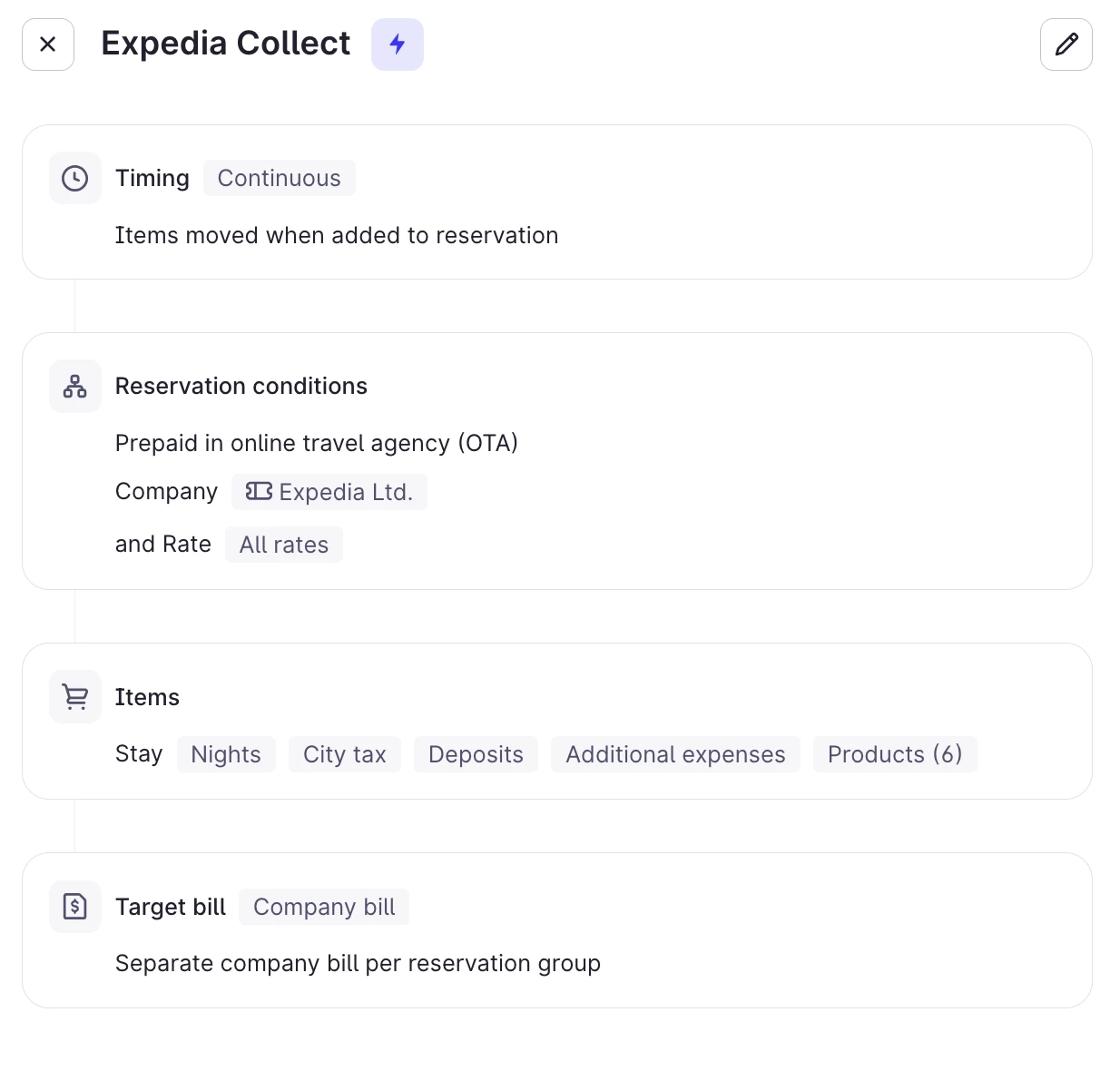Screen dimensions: 1120x1071
Task: Click the Target bill document icon
Action: (x=75, y=906)
